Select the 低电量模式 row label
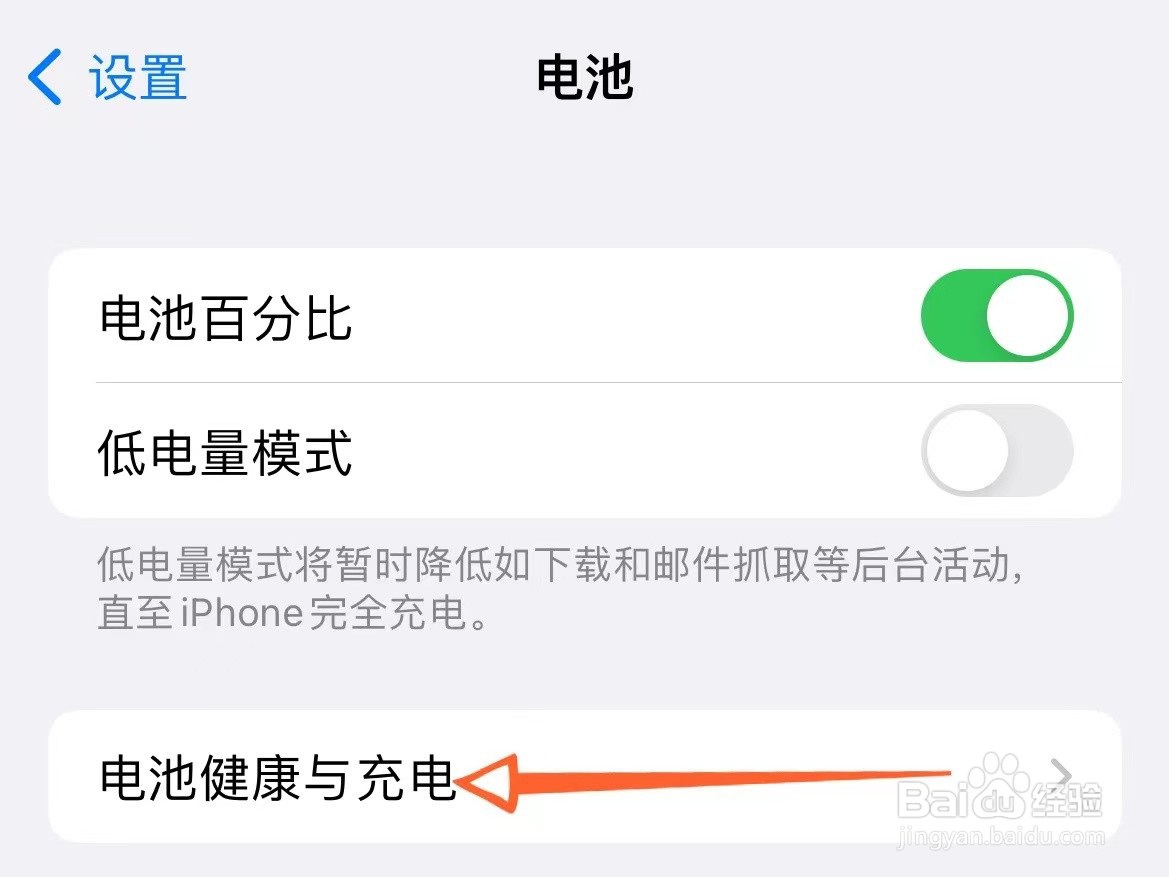The image size is (1169, 877). coord(226,453)
